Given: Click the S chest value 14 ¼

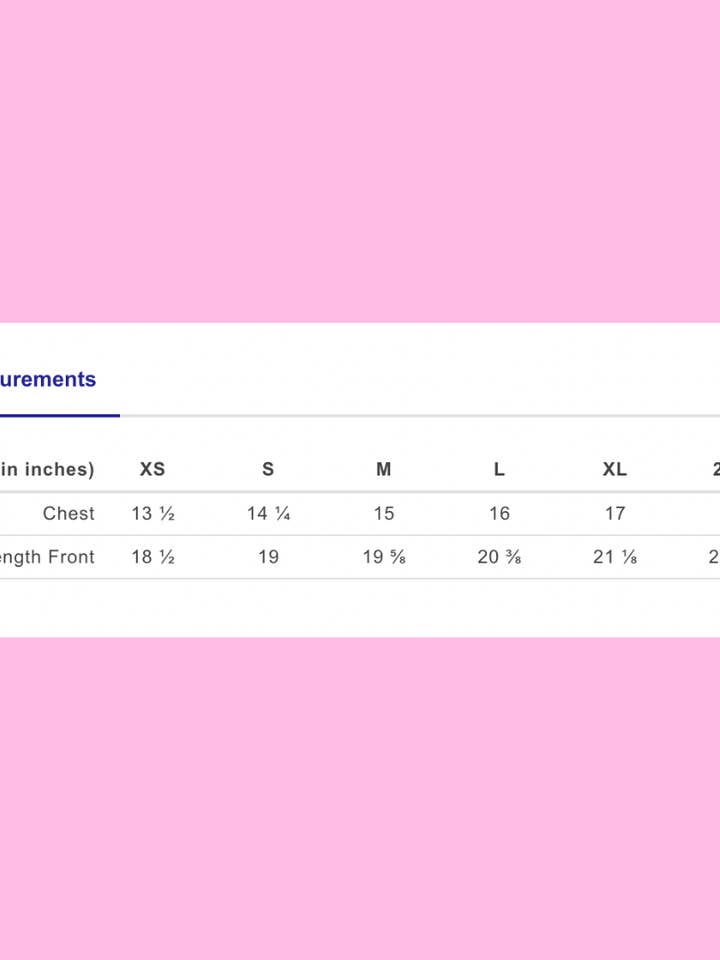Looking at the screenshot, I should 268,513.
